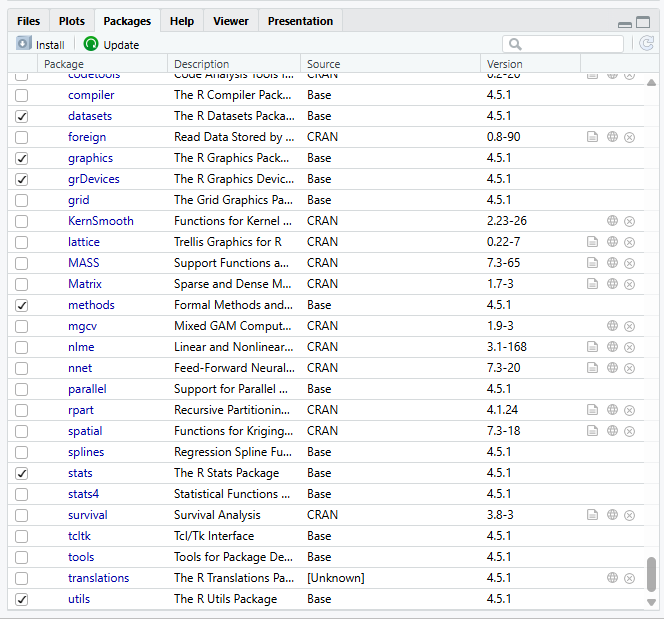Open the stats4 package link
Image resolution: width=664 pixels, height=619 pixels.
pyautogui.click(x=83, y=494)
